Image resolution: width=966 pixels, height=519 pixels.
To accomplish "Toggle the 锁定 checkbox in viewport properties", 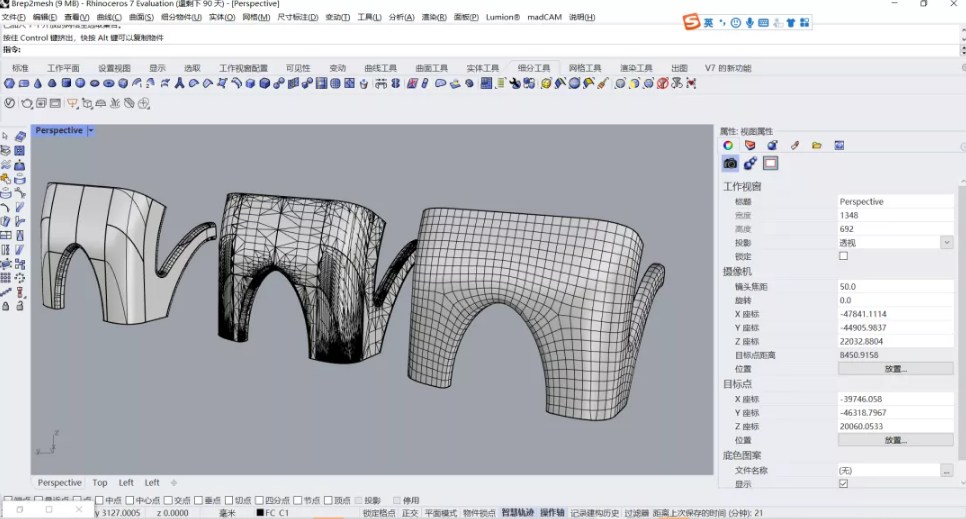I will pos(843,256).
